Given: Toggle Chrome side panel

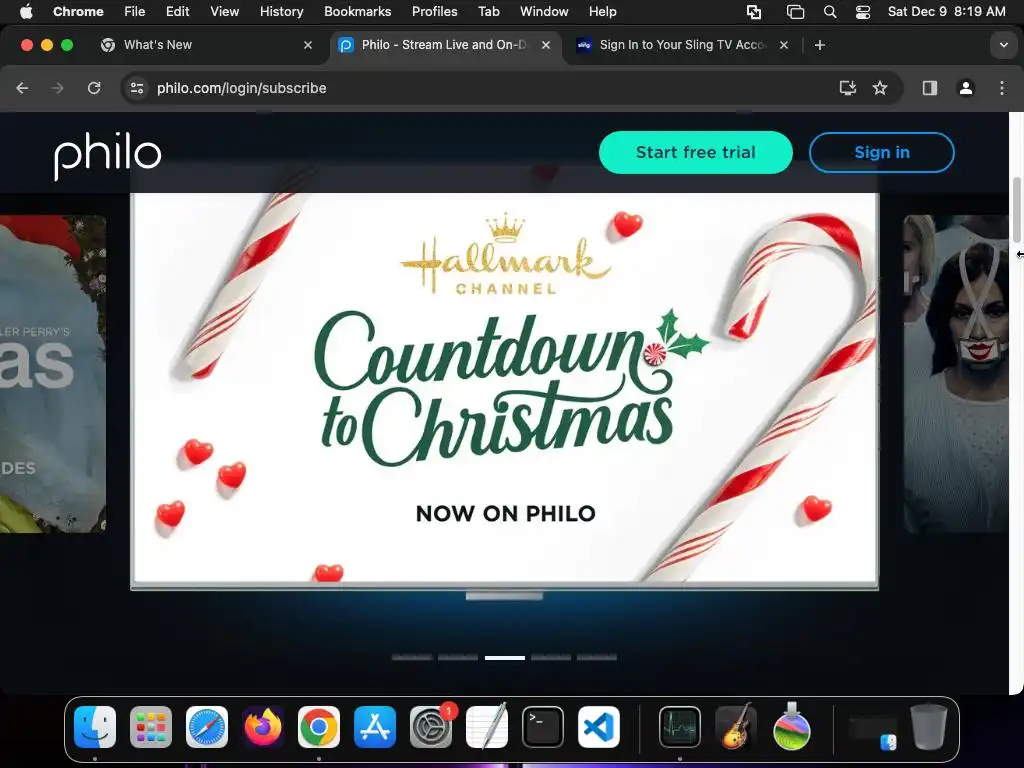Looking at the screenshot, I should [x=929, y=88].
